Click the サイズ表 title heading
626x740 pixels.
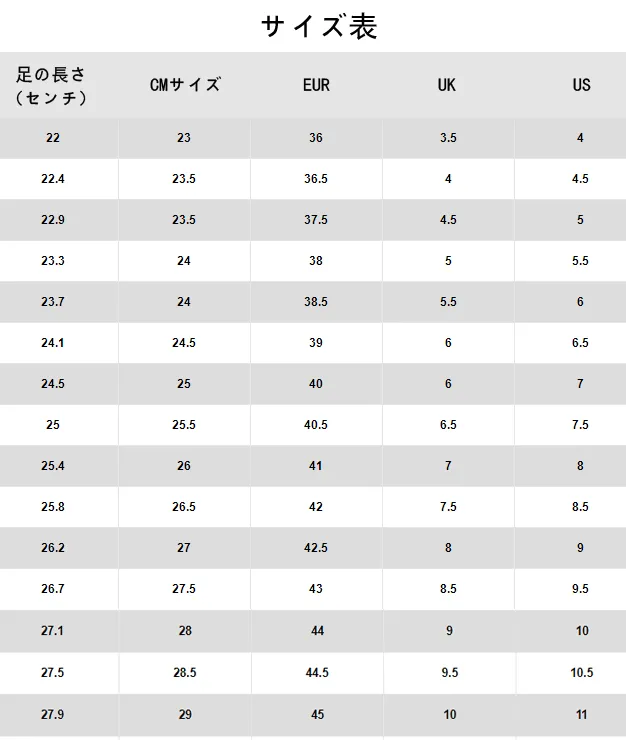319,26
